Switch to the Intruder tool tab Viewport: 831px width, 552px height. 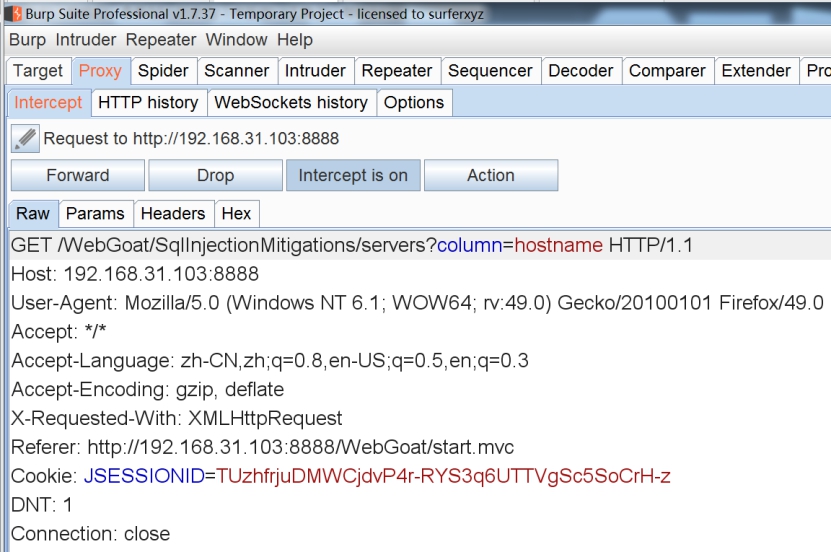315,71
